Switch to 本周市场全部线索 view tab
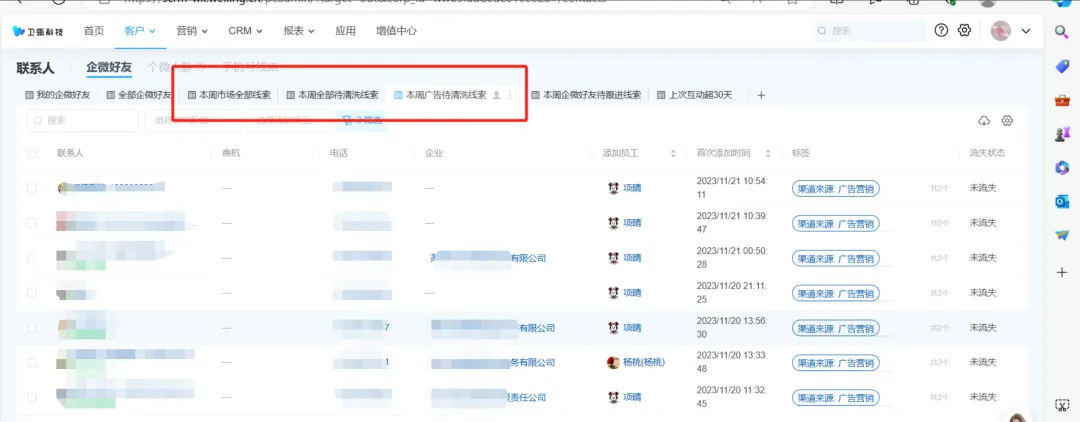The height and width of the screenshot is (422, 1080). [229, 96]
